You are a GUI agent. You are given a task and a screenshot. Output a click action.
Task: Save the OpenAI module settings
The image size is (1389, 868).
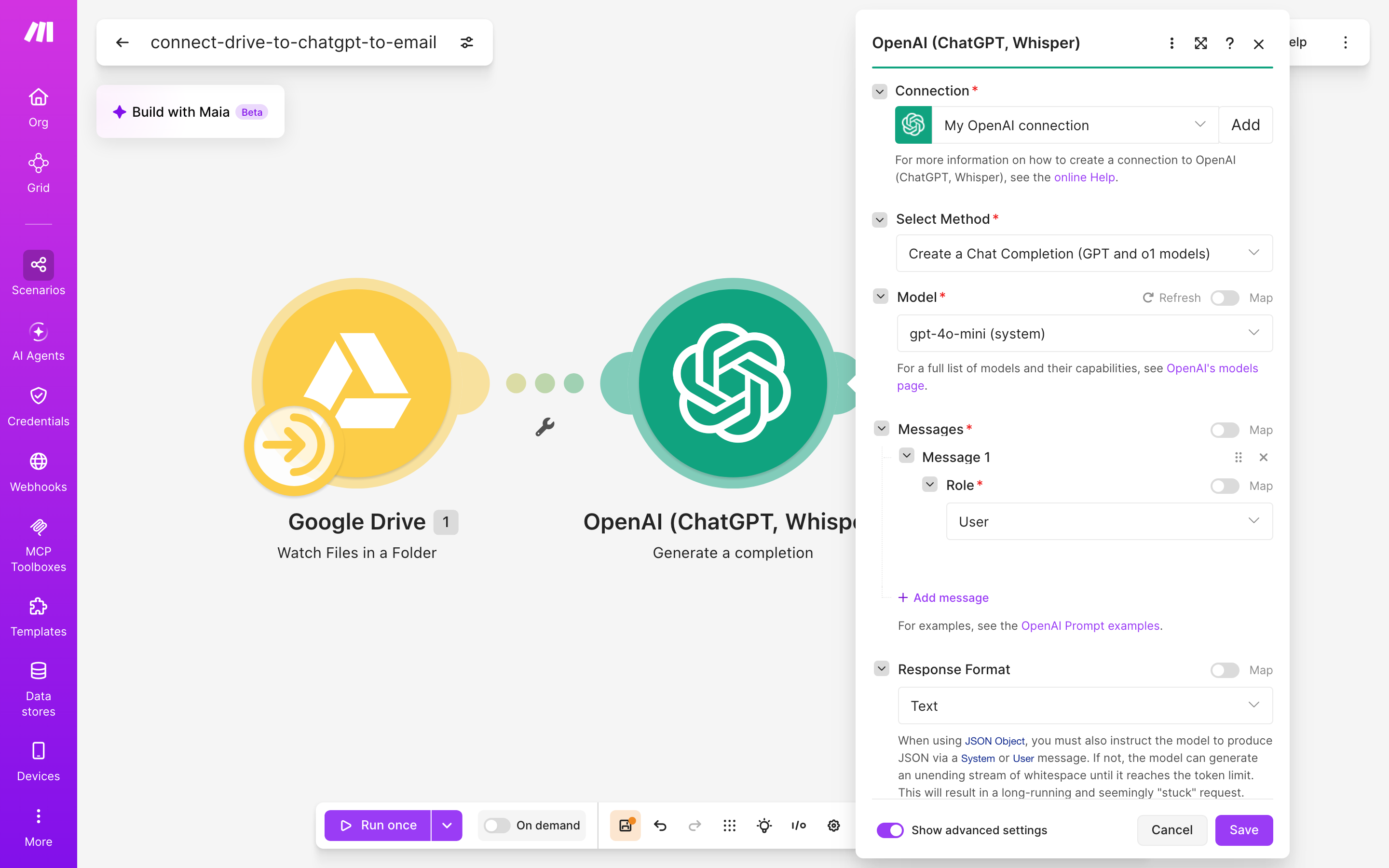pyautogui.click(x=1244, y=830)
